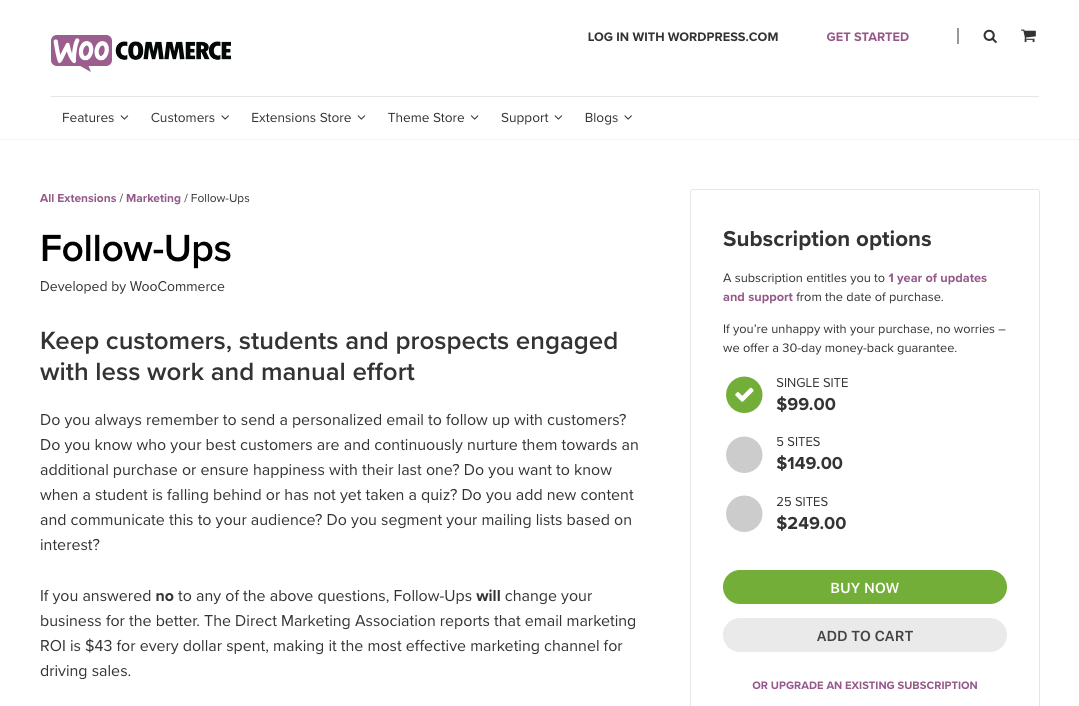Expand the Theme Store menu
Image resolution: width=1079 pixels, height=706 pixels.
pyautogui.click(x=433, y=118)
